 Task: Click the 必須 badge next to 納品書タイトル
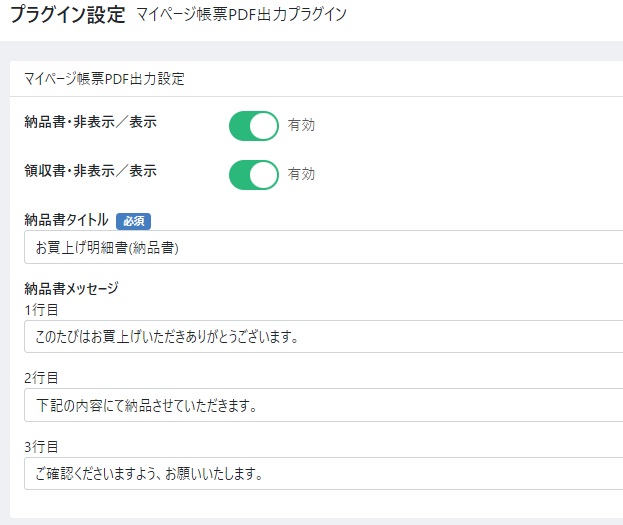tap(134, 221)
